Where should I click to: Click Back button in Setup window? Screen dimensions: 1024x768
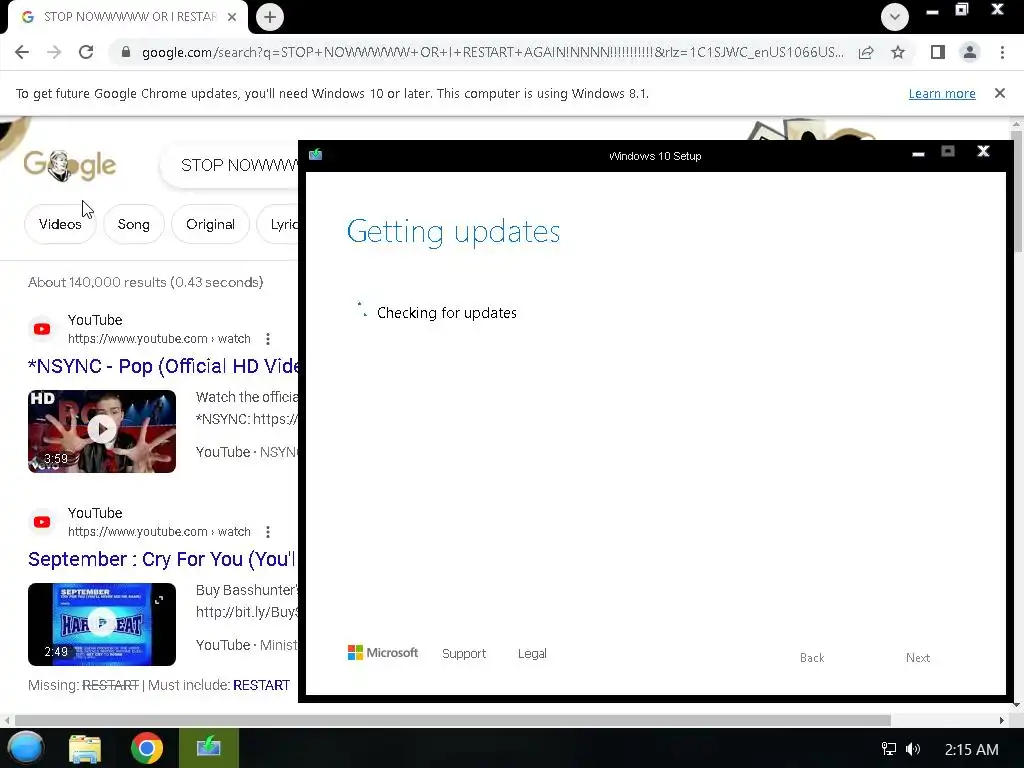[812, 658]
